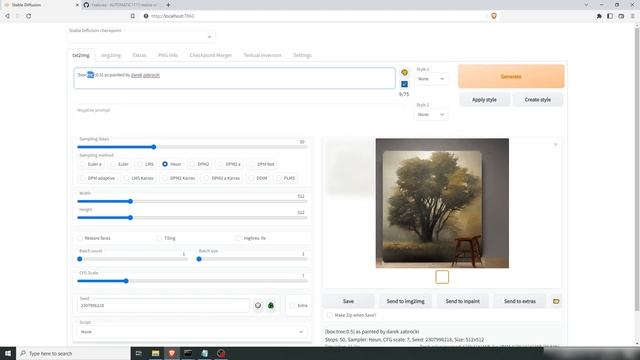Switch to the img2img tab
Image resolution: width=640 pixels, height=360 pixels.
(111, 55)
